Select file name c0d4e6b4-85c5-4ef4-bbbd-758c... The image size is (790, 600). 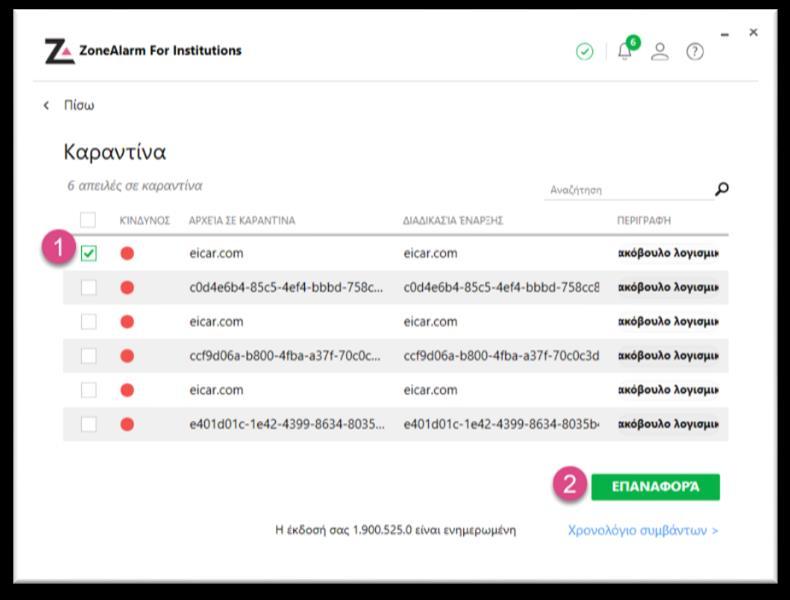[x=286, y=287]
